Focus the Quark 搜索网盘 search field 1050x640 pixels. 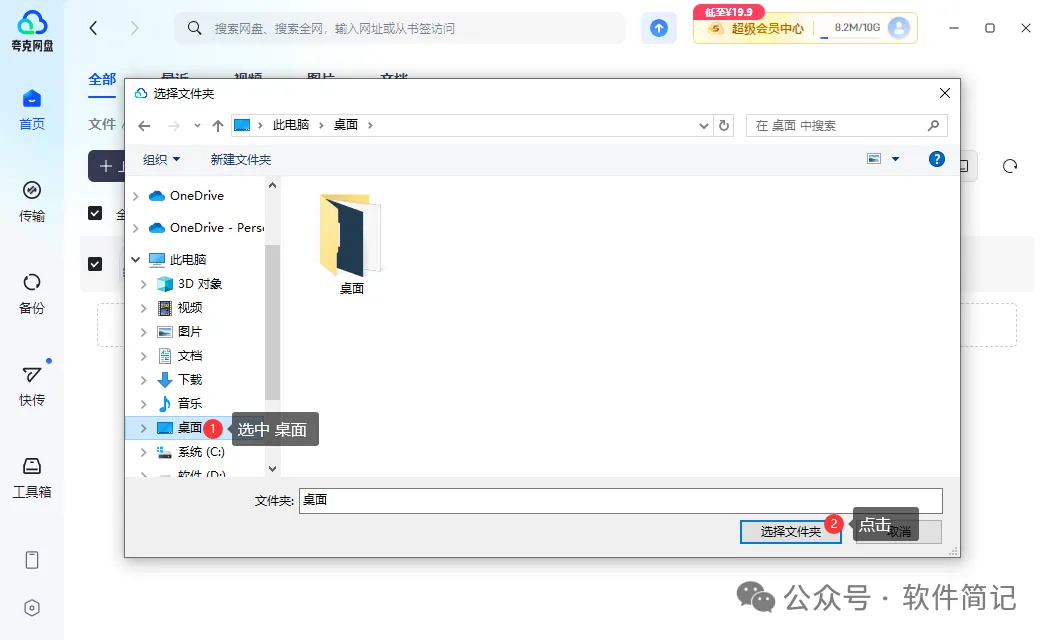tap(400, 28)
